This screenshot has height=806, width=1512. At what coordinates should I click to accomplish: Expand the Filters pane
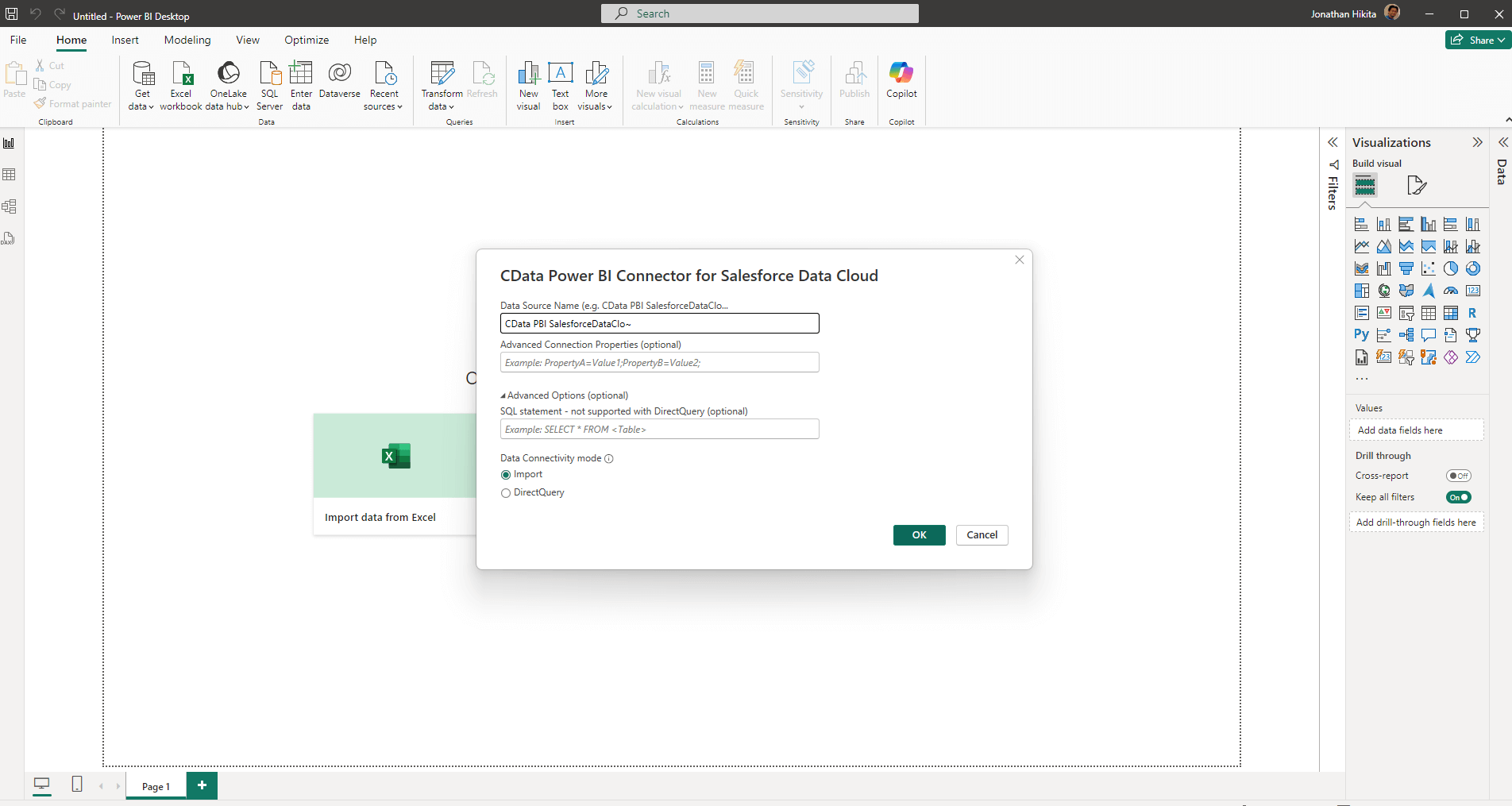(x=1333, y=143)
